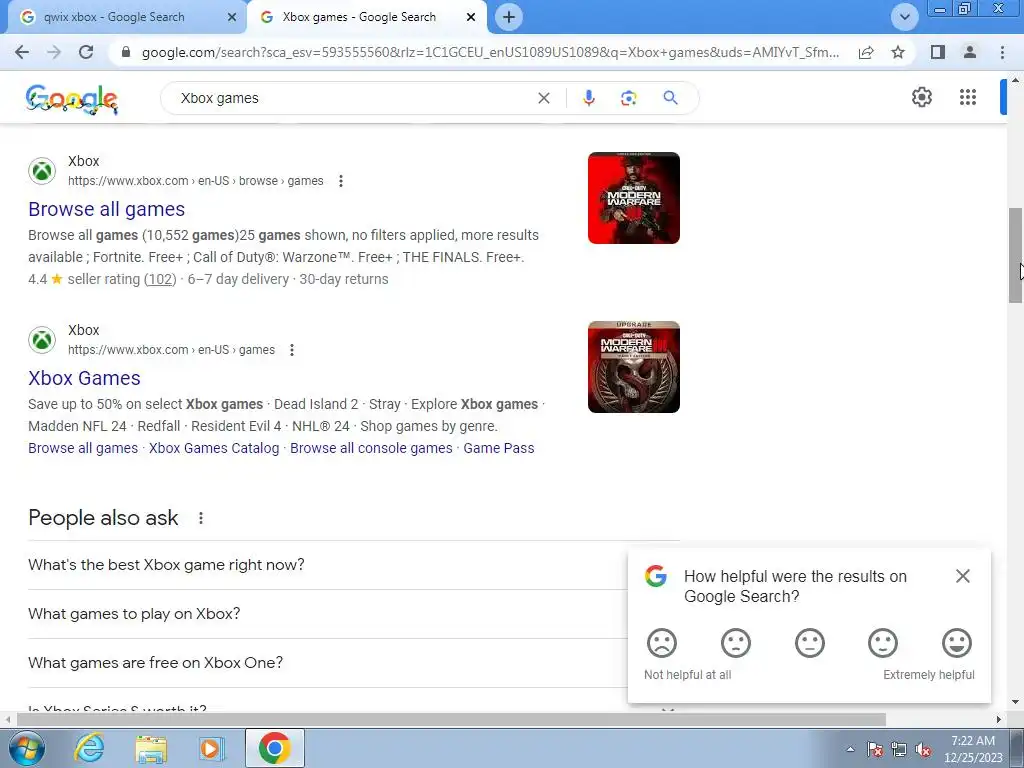Click the scroll right arrow
Image resolution: width=1024 pixels, height=768 pixels.
[x=999, y=720]
